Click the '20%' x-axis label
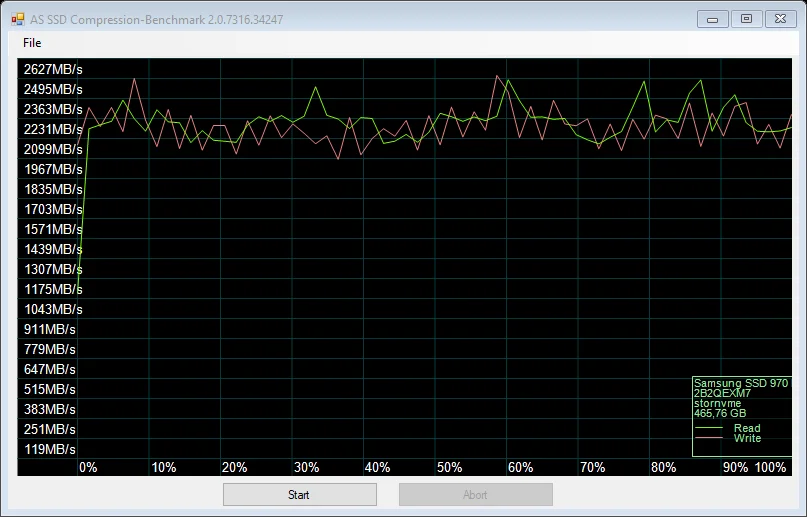Screen dimensions: 807x517 tap(235, 468)
